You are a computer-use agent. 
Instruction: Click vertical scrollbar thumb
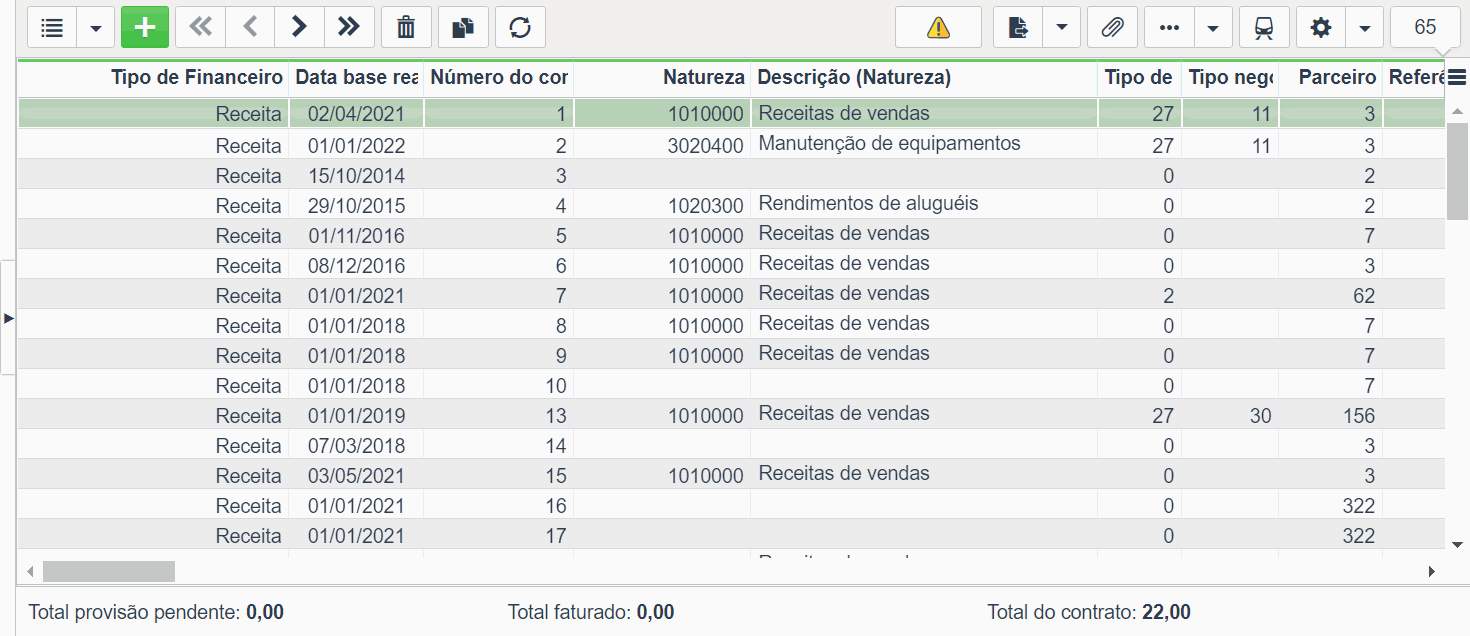(x=1457, y=171)
